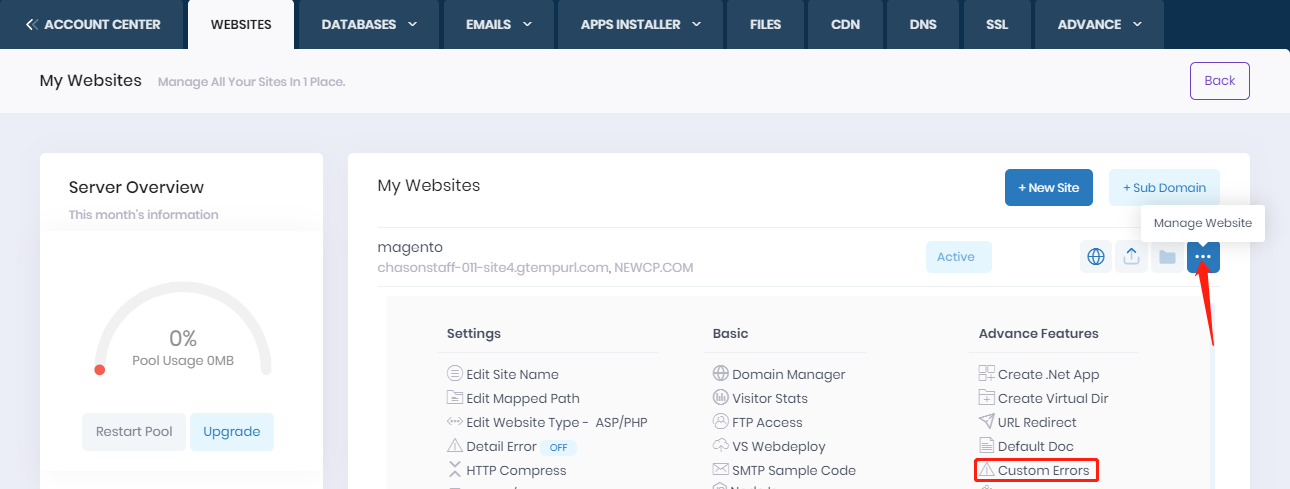The image size is (1290, 489).
Task: Click the globe icon for magento site
Action: [x=1096, y=257]
